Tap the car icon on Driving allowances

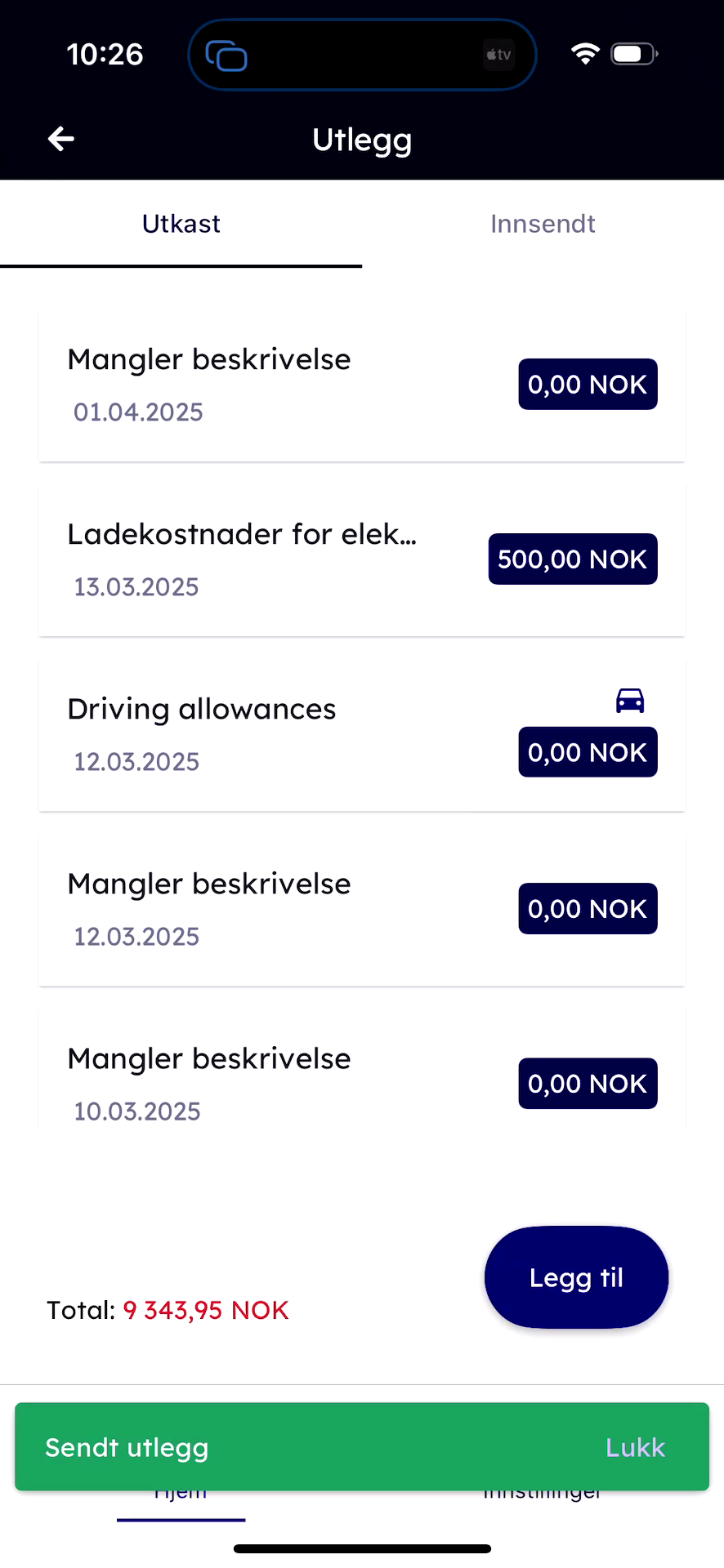[x=630, y=701]
